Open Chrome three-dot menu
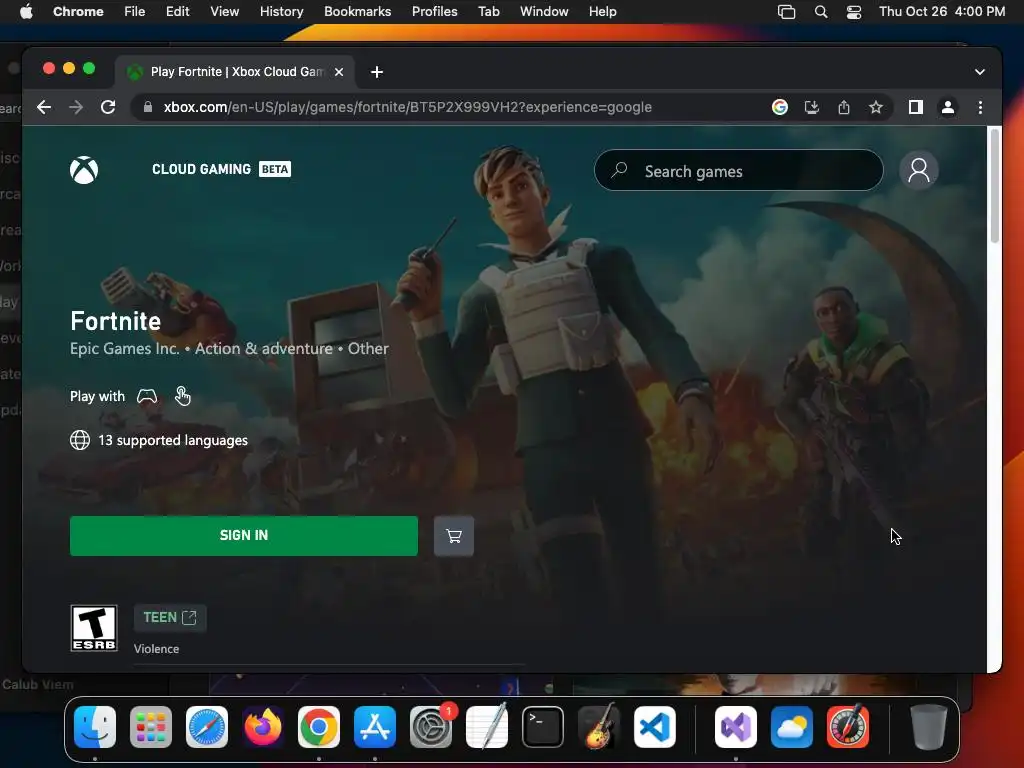This screenshot has height=768, width=1024. coord(980,107)
